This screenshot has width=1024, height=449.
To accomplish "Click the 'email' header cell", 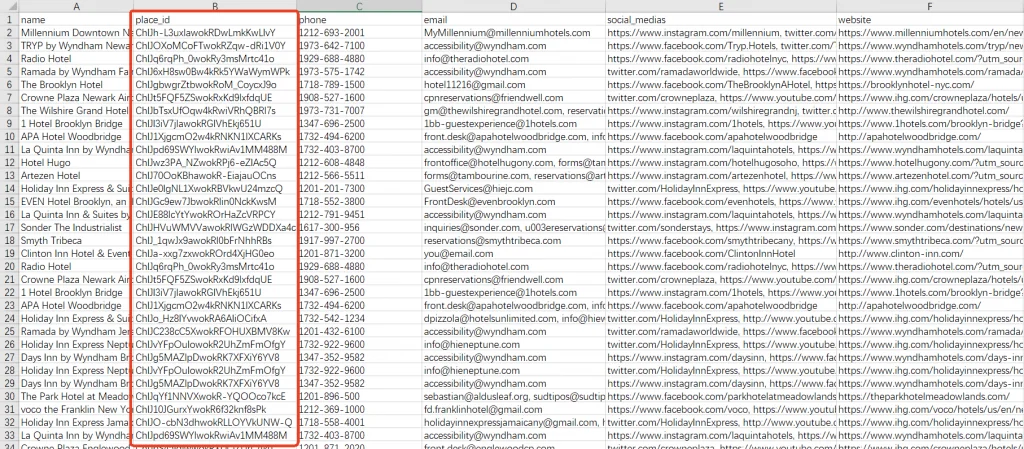I will pos(513,20).
